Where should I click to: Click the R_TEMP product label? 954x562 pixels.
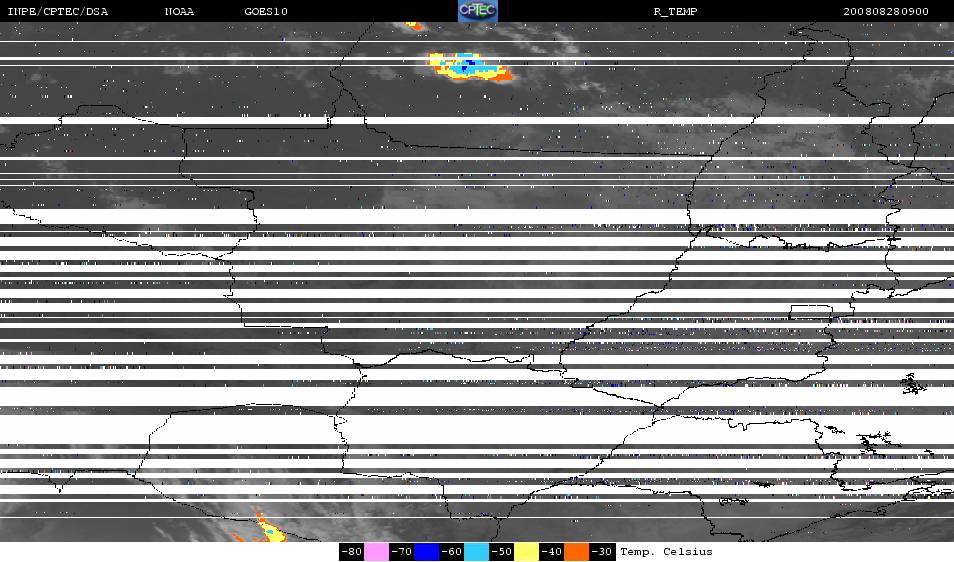pyautogui.click(x=675, y=12)
